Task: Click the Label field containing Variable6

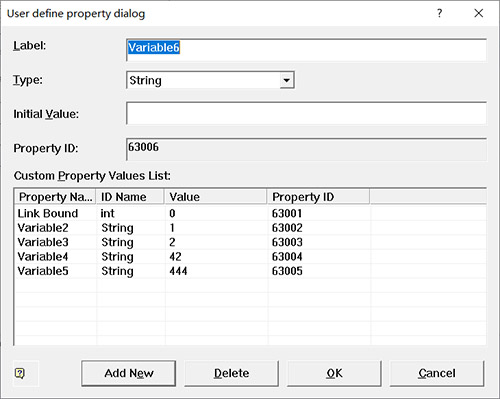Action: [306, 50]
